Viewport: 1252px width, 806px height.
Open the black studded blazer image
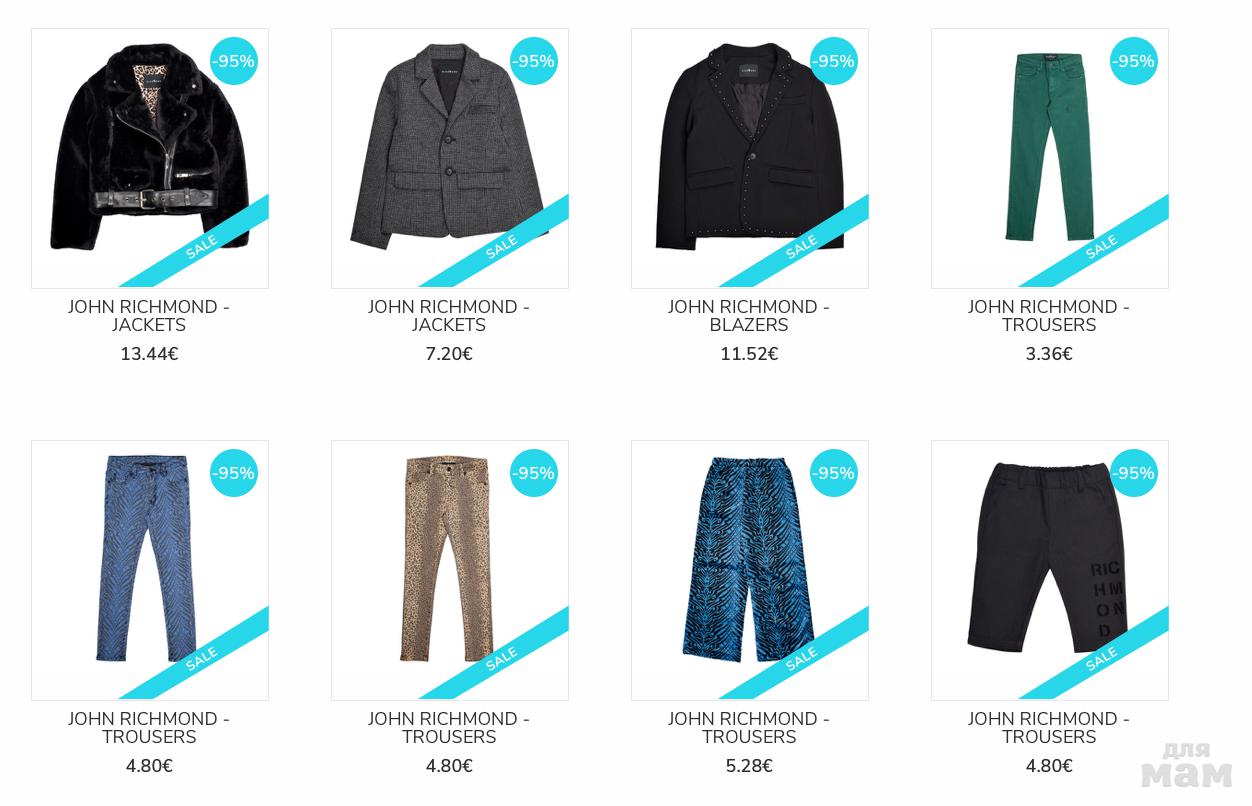tap(750, 158)
